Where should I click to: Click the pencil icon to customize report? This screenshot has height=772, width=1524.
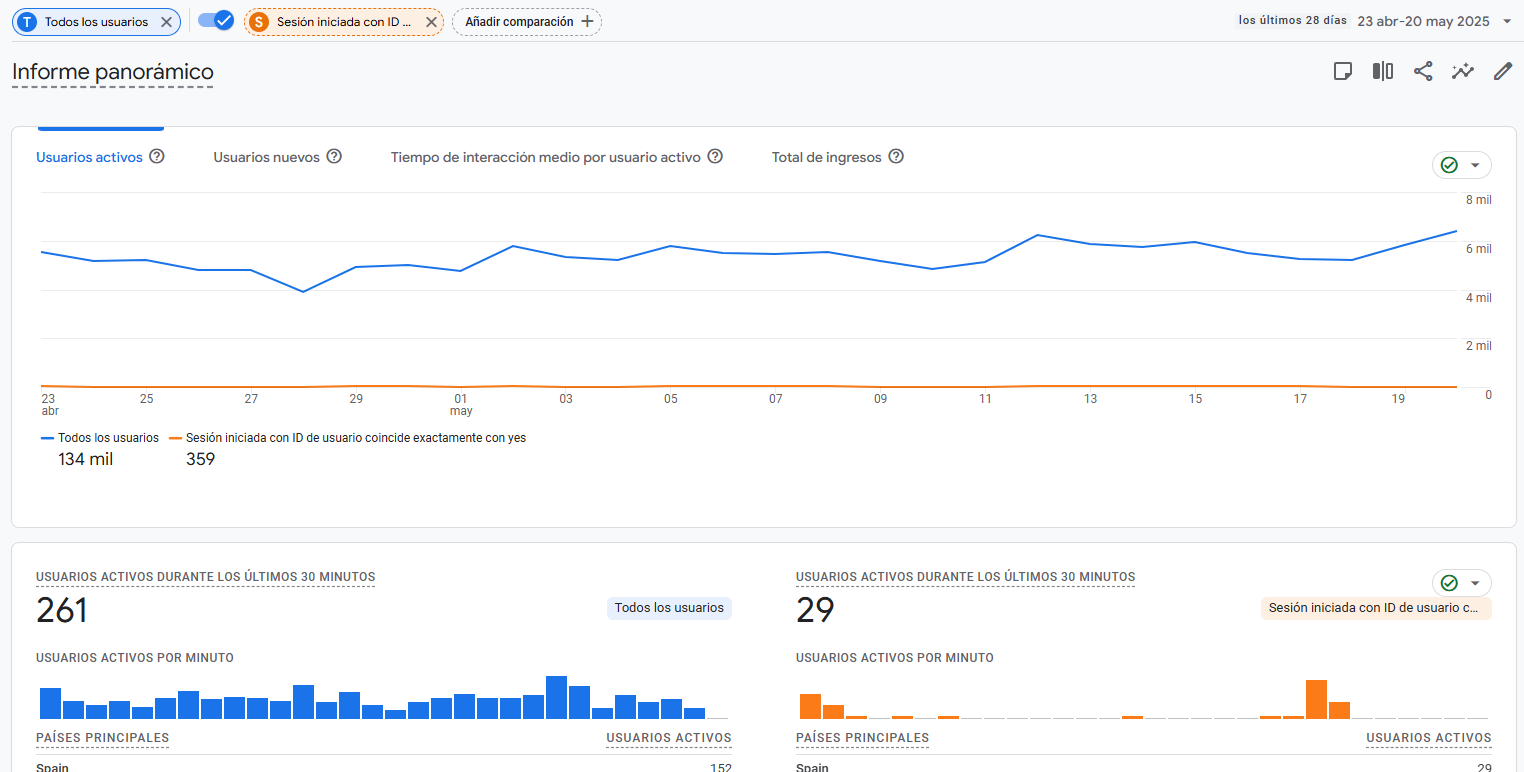(1502, 71)
